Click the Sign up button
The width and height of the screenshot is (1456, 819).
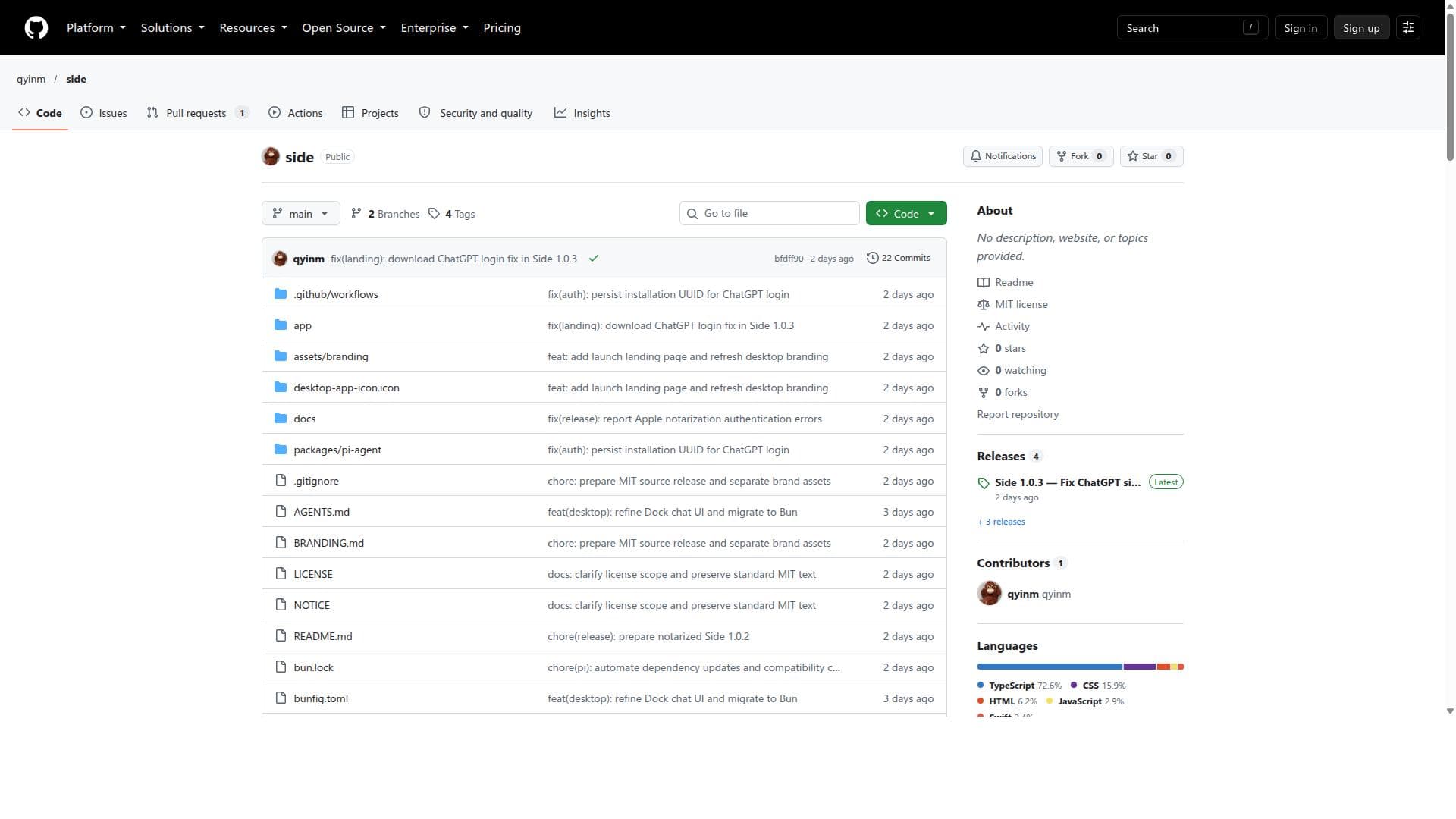click(x=1361, y=28)
